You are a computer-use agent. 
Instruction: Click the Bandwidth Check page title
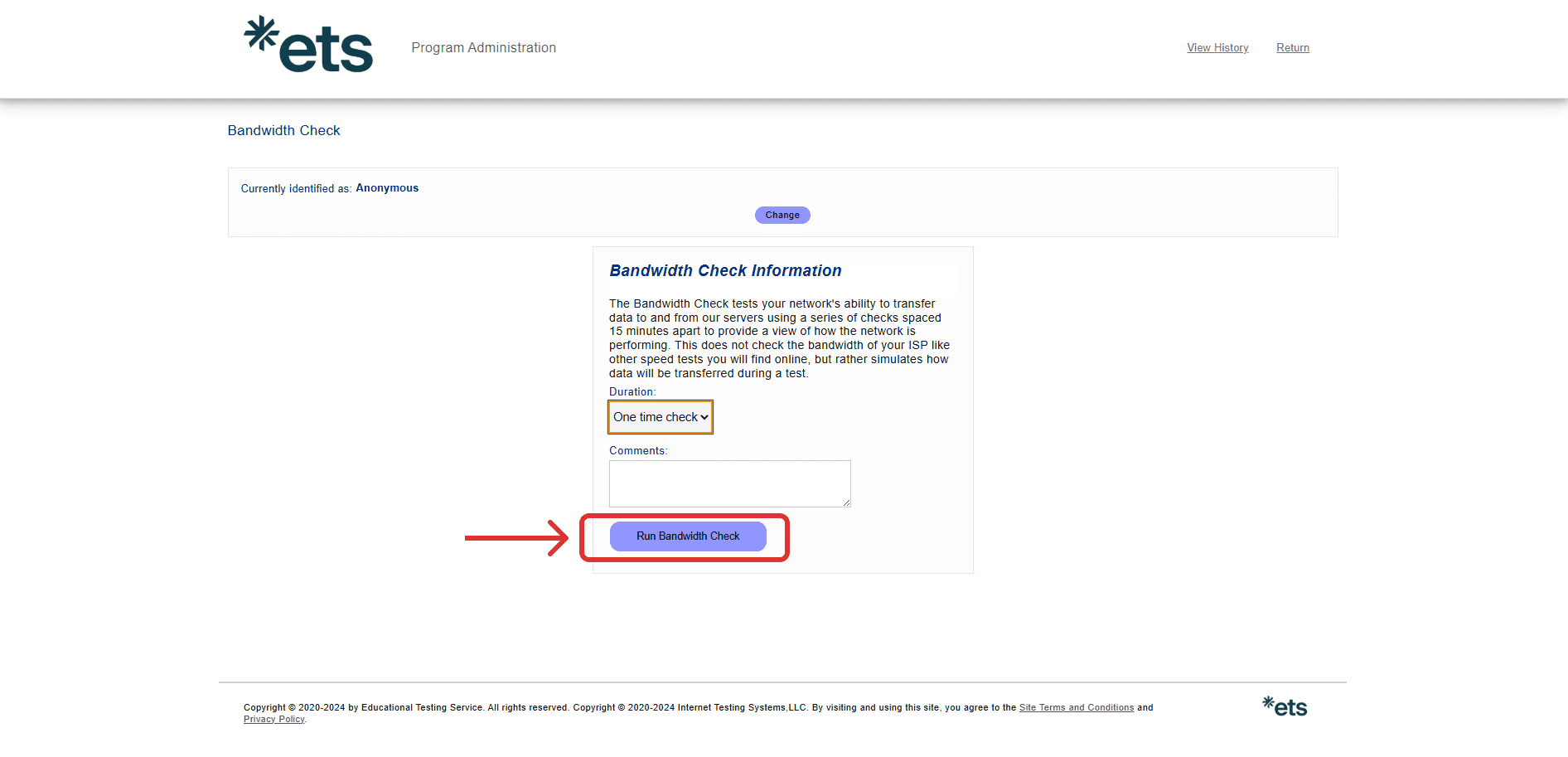point(283,131)
